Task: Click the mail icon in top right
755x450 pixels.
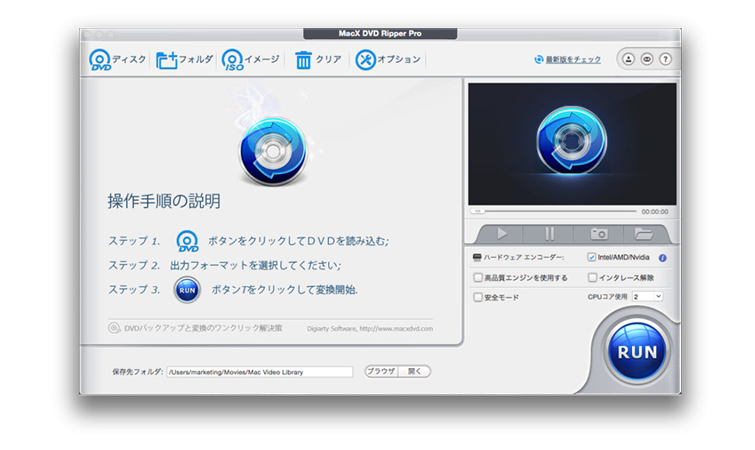Action: tap(647, 59)
